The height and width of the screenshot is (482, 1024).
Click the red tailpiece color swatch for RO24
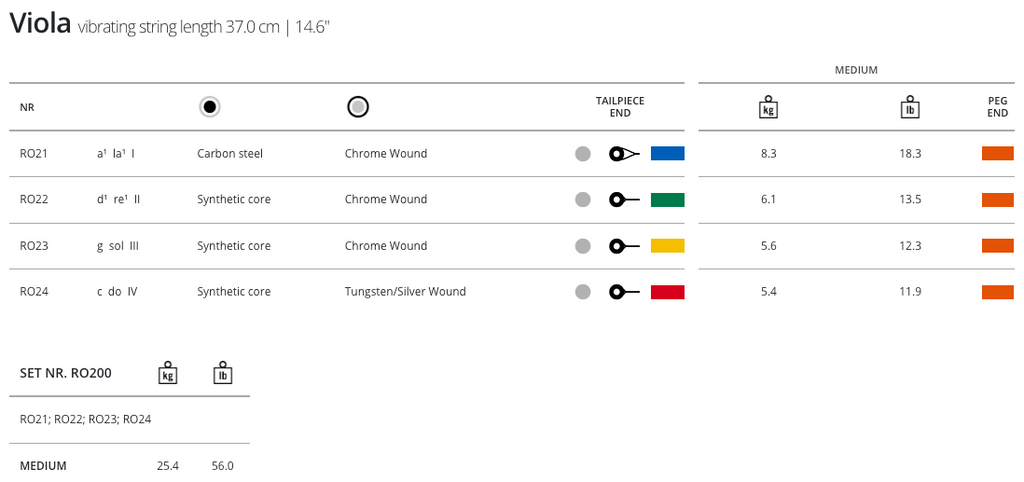click(667, 292)
